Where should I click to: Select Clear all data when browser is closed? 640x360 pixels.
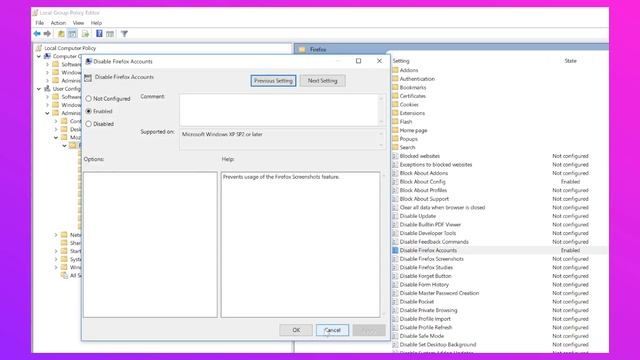click(499, 207)
